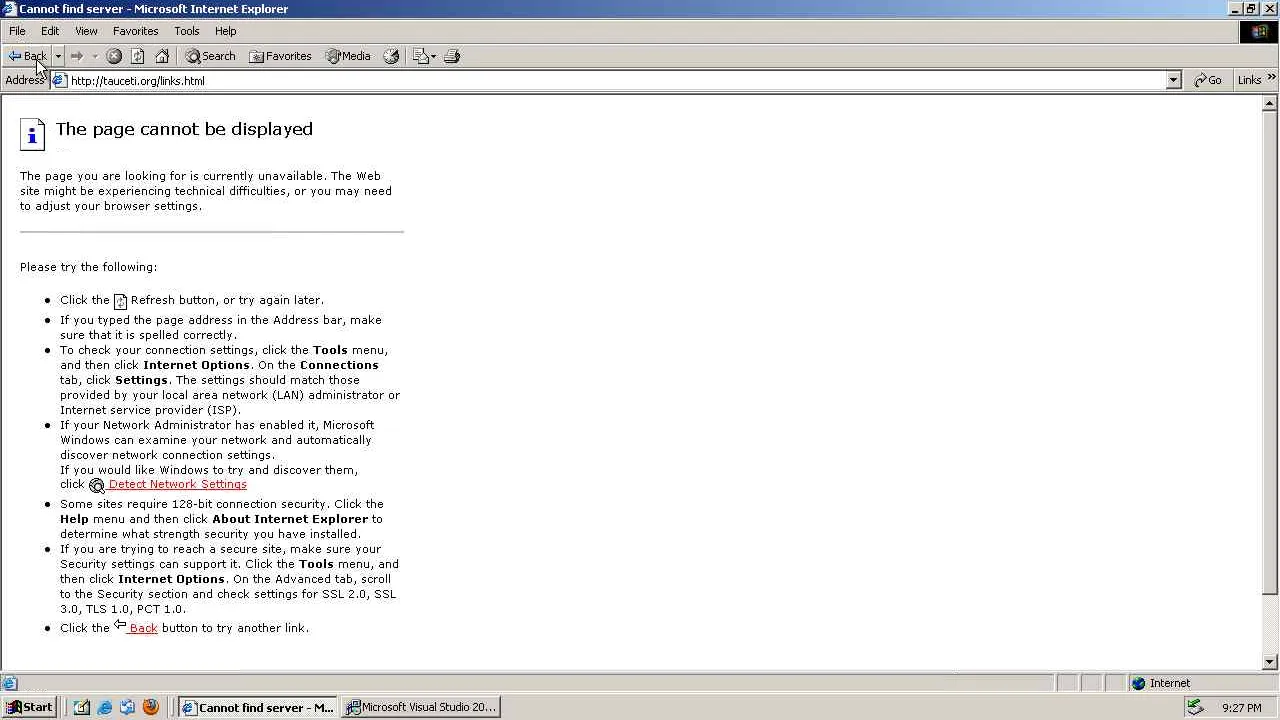This screenshot has height=720, width=1280.
Task: Expand the Links toolbar chevron
Action: tap(1271, 77)
